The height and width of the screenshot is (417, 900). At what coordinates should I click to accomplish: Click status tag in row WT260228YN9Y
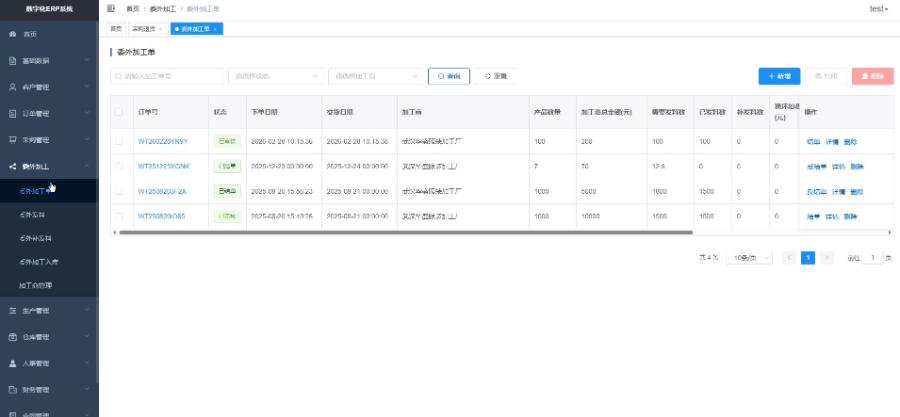tap(227, 141)
